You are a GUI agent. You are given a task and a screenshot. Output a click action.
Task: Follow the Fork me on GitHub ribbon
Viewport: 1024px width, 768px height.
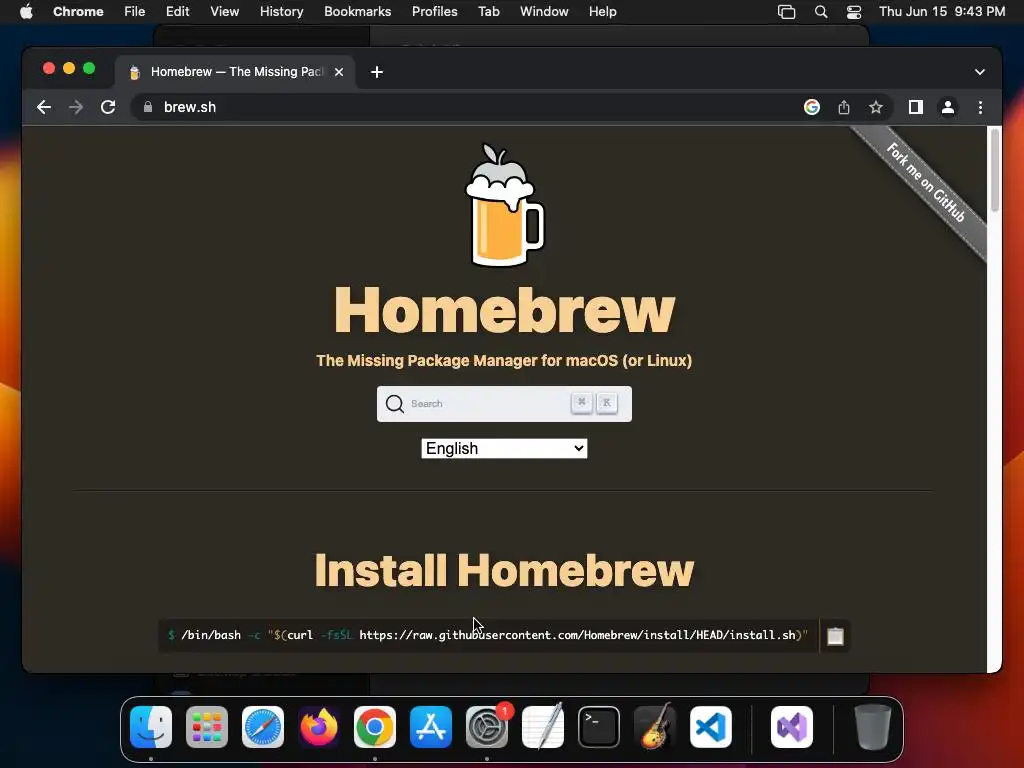point(925,183)
